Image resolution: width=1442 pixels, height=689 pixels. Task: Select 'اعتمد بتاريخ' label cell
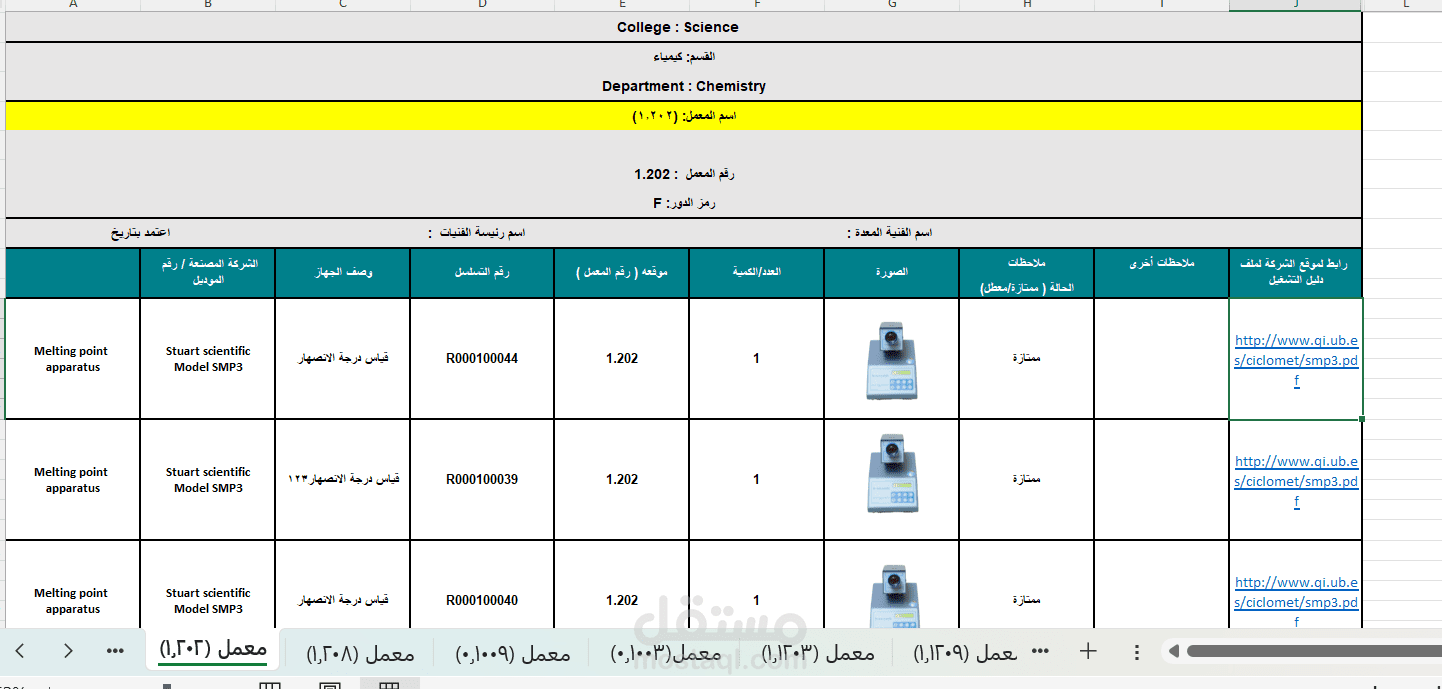[140, 232]
